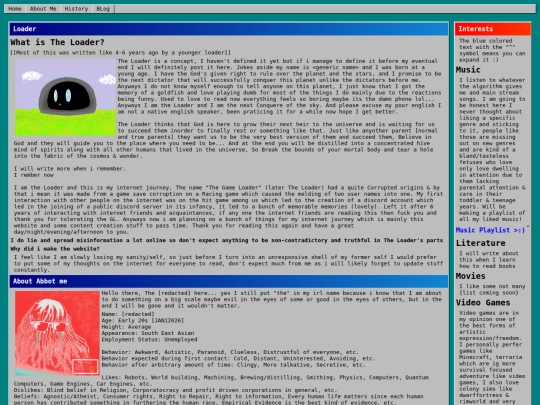The height and width of the screenshot is (405, 540).
Task: Expand the Music Playlist link
Action: pos(490,230)
